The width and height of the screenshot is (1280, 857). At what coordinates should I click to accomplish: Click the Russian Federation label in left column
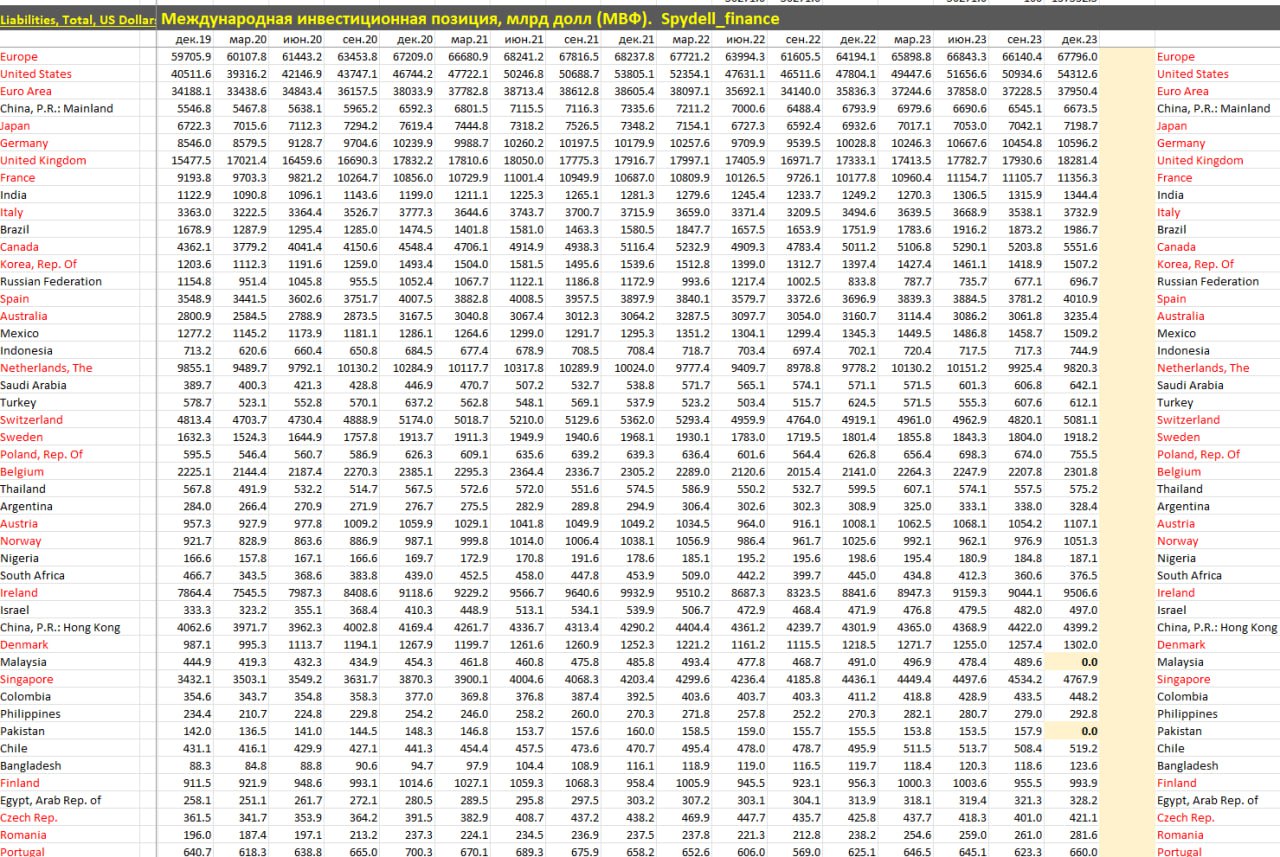click(x=51, y=282)
